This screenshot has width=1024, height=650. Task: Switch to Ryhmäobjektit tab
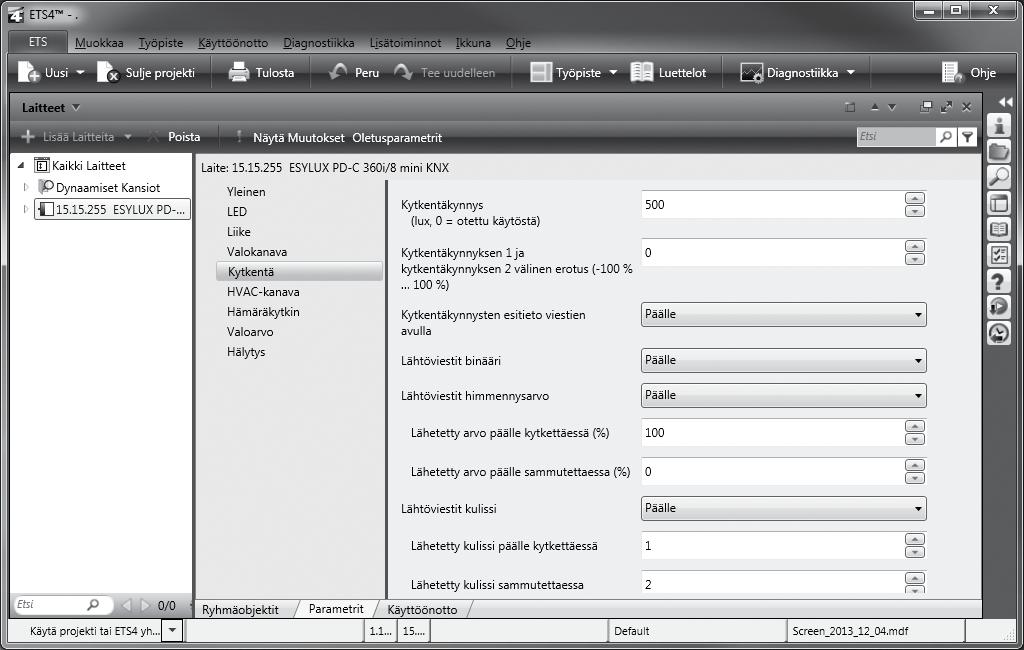point(240,609)
